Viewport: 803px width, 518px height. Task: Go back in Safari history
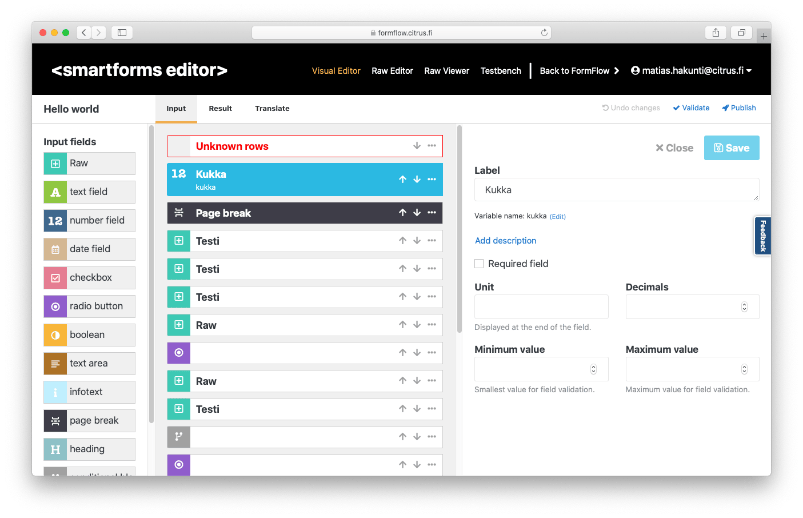click(84, 33)
